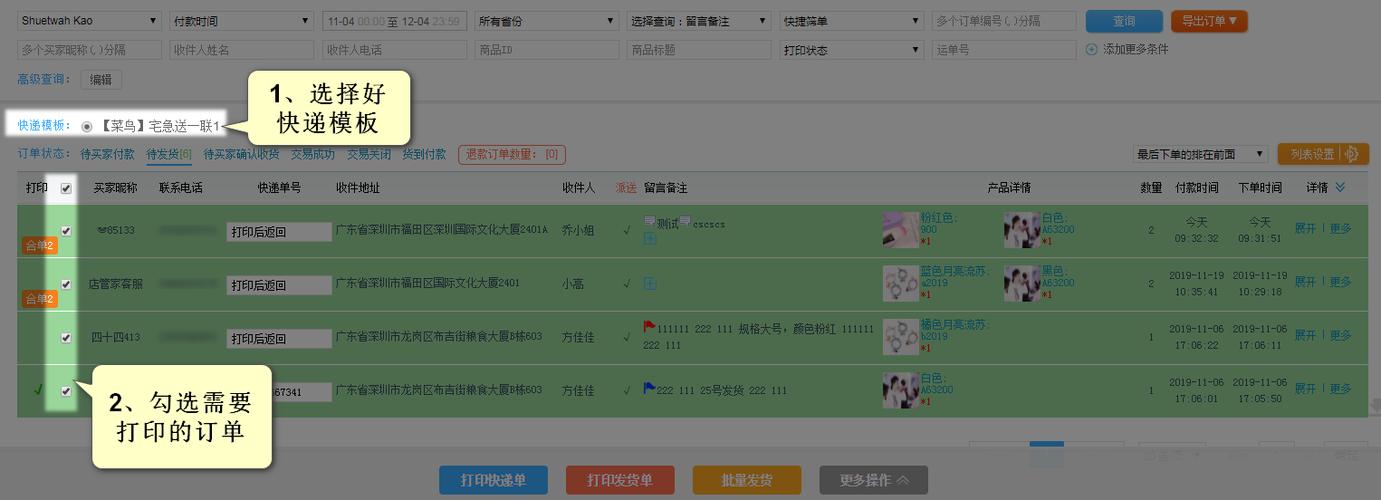Click the 合单2 badge on first order
This screenshot has height=500, width=1381.
point(40,246)
